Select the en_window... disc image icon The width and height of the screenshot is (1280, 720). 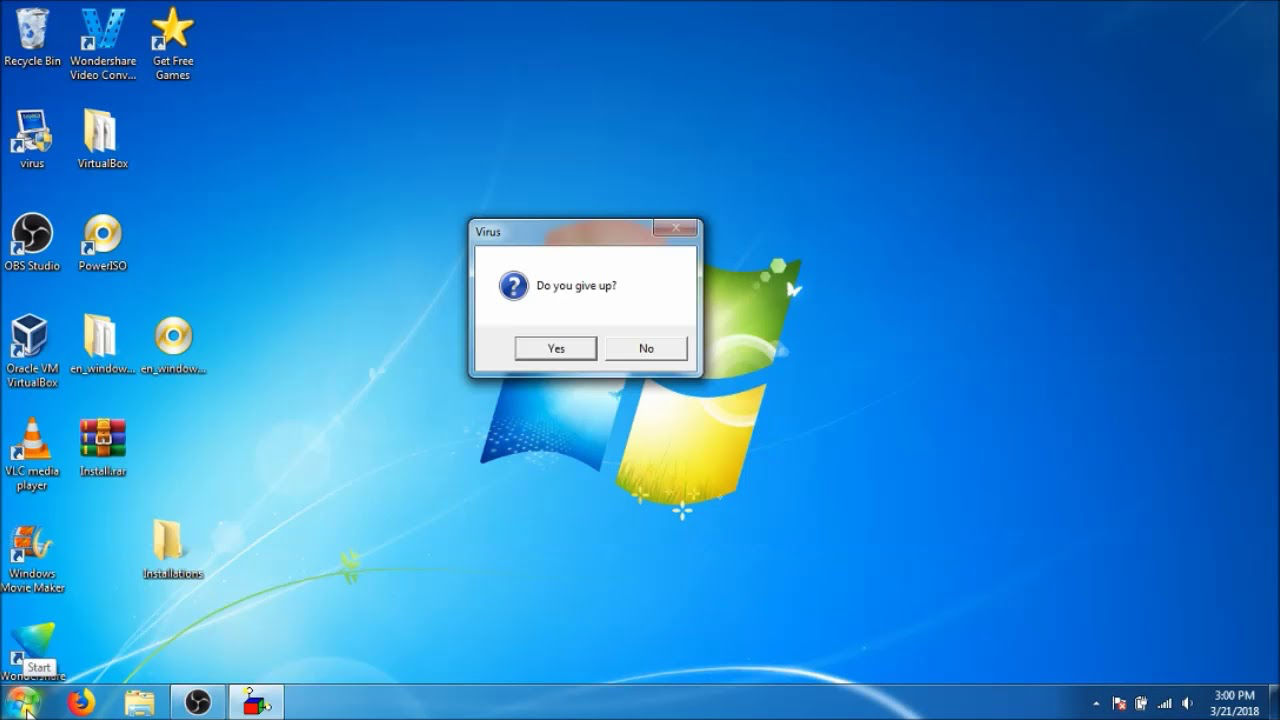point(173,344)
